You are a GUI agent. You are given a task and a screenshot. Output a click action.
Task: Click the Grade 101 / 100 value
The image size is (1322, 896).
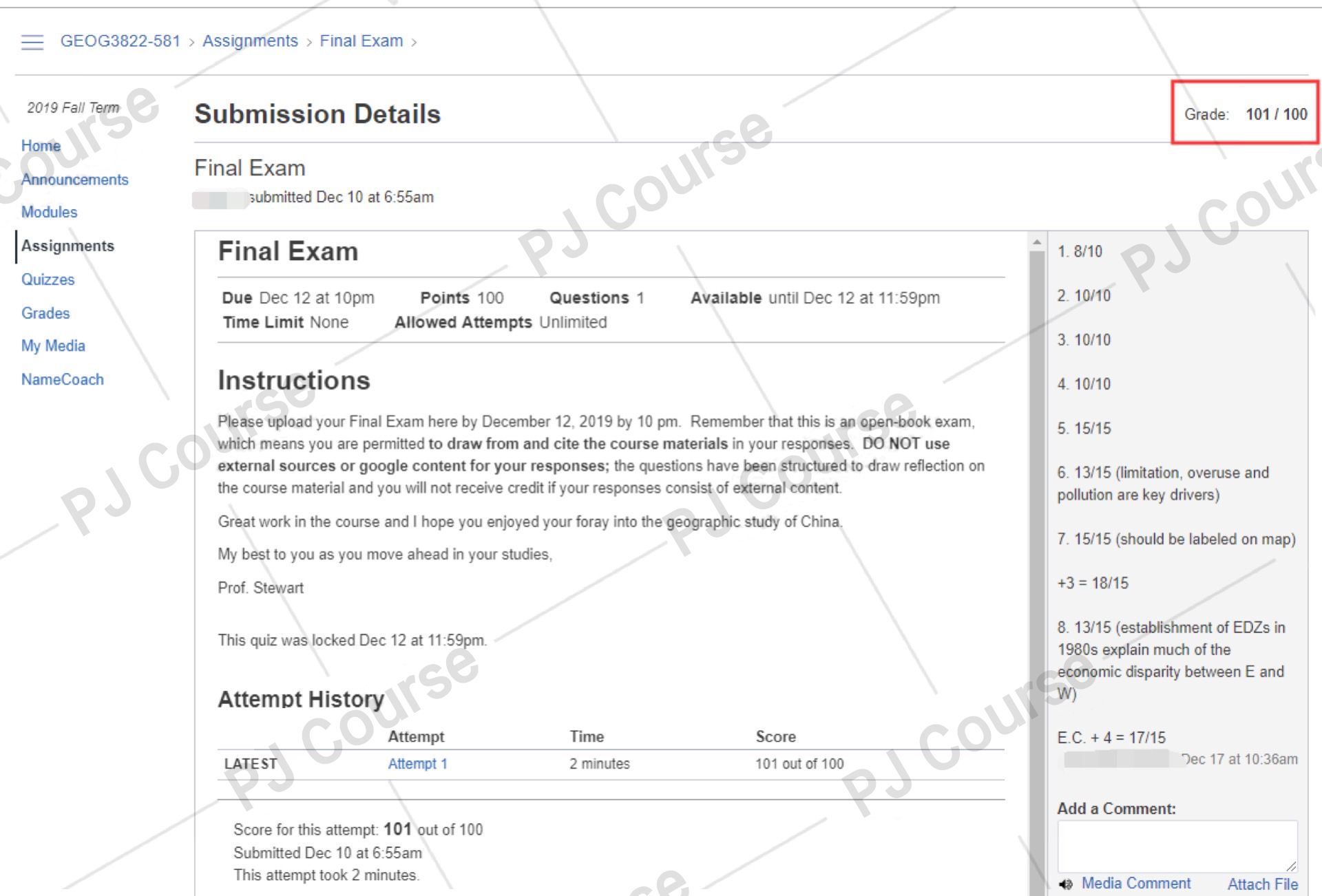pyautogui.click(x=1276, y=114)
